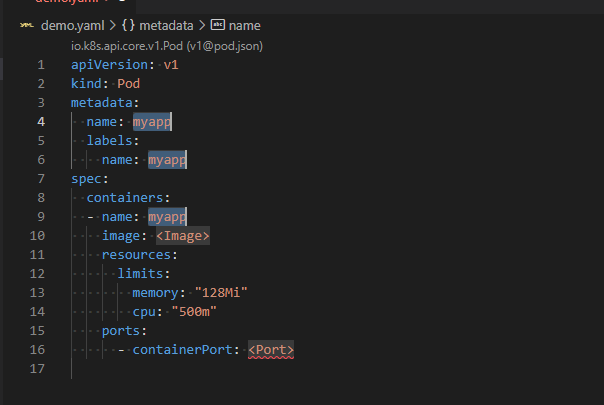The height and width of the screenshot is (405, 604).
Task: Click the "500m" value on line 14
Action: (194, 312)
